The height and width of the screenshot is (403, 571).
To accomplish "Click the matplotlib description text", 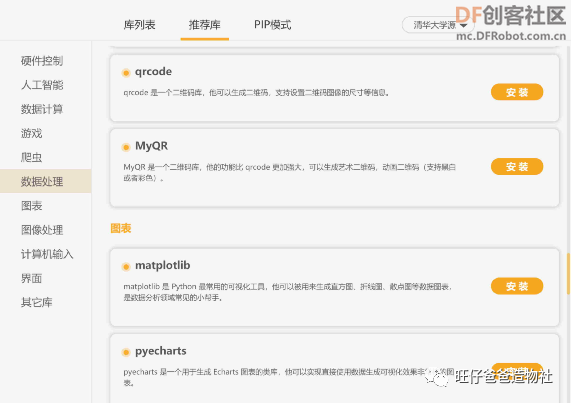I will (x=288, y=292).
